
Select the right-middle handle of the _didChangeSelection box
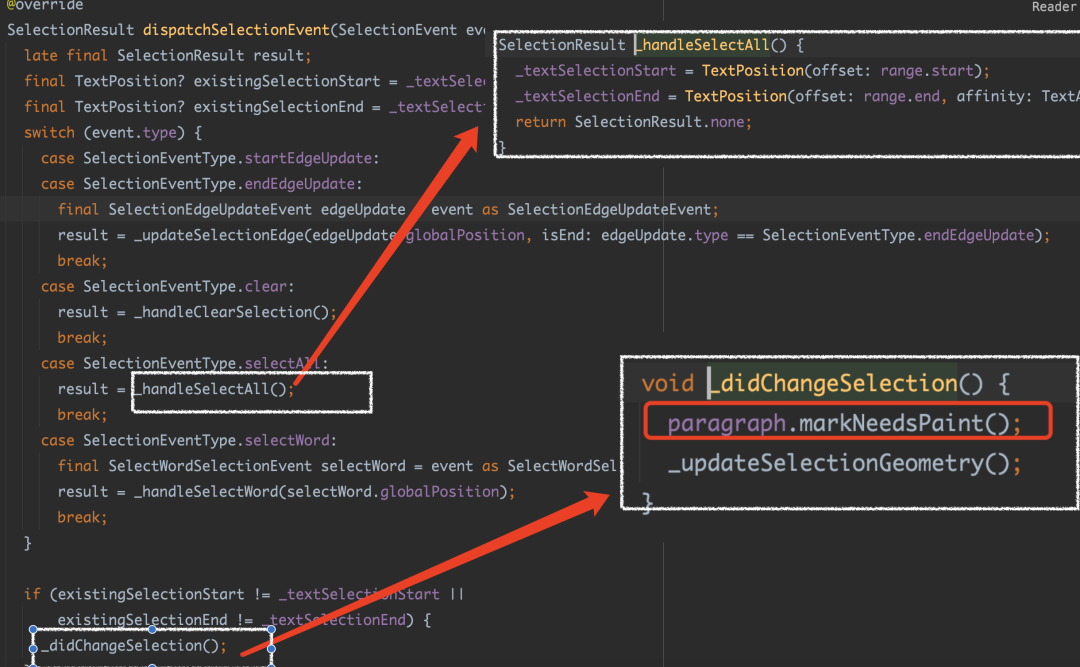[x=271, y=648]
